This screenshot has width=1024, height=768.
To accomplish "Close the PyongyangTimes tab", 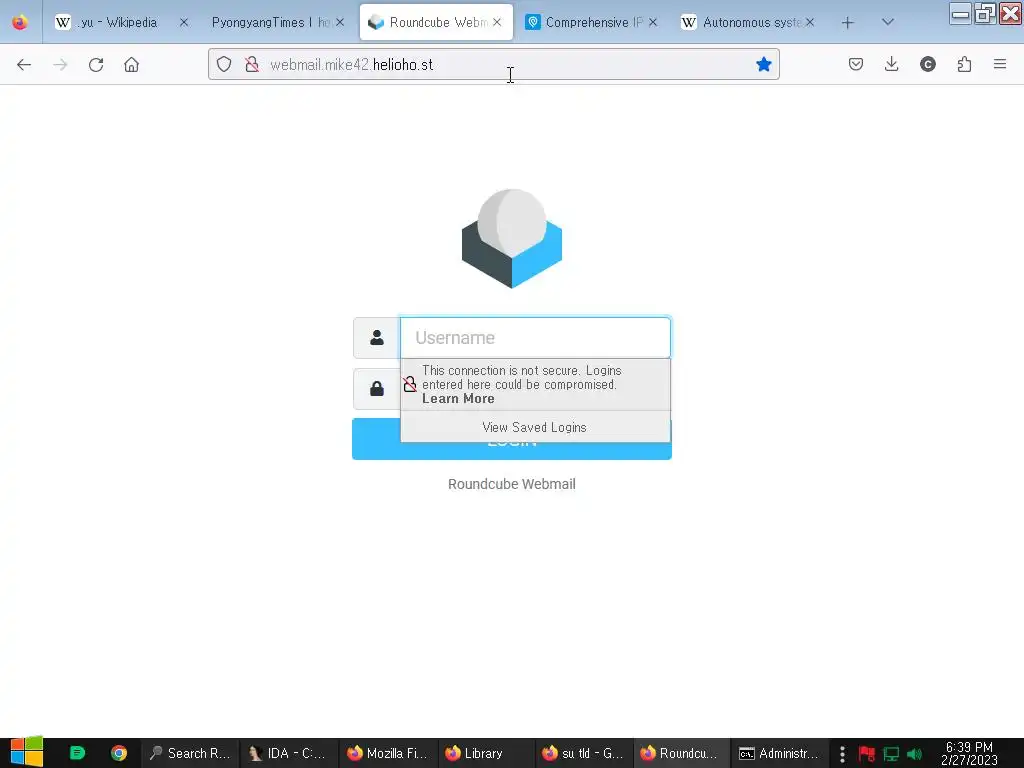I will point(340,22).
